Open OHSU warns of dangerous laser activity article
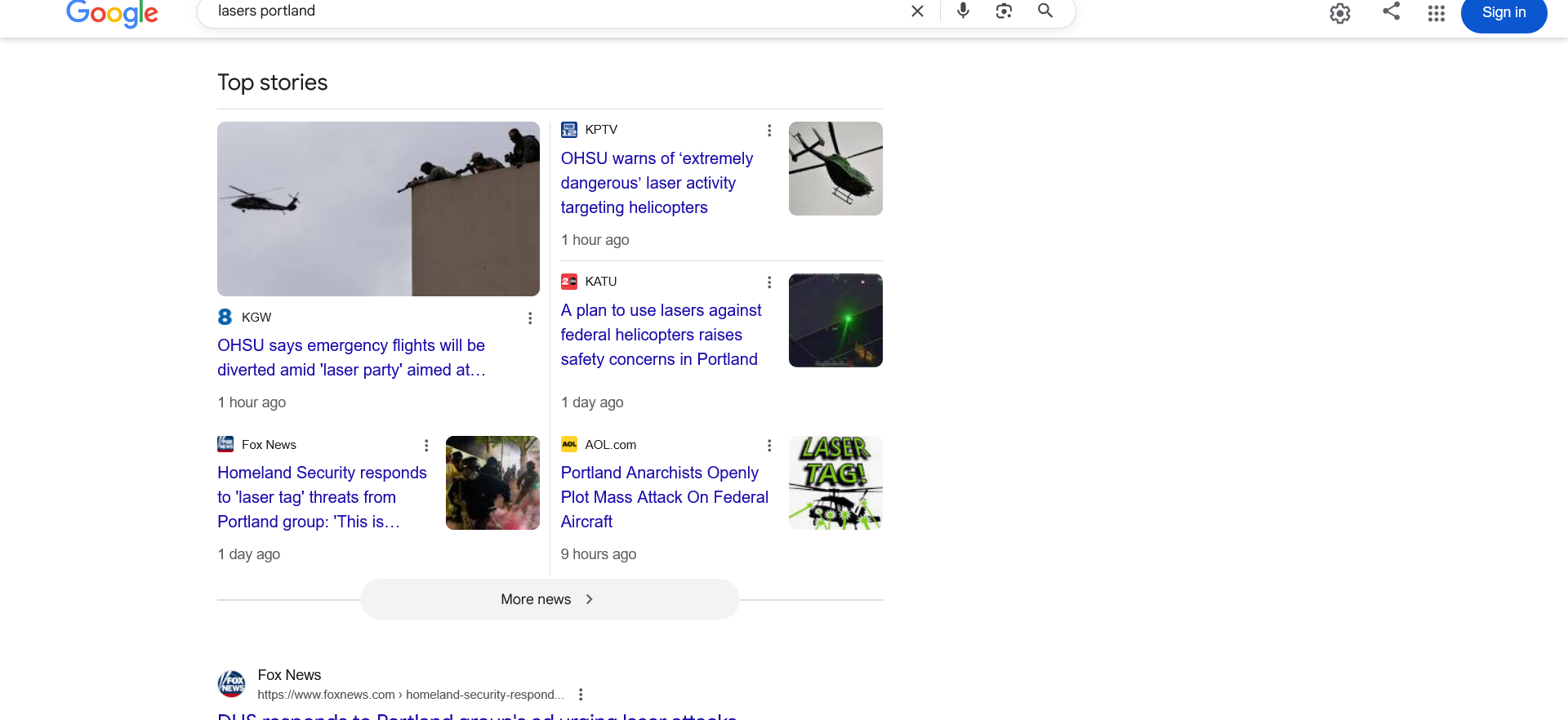Image resolution: width=1568 pixels, height=720 pixels. [x=657, y=183]
